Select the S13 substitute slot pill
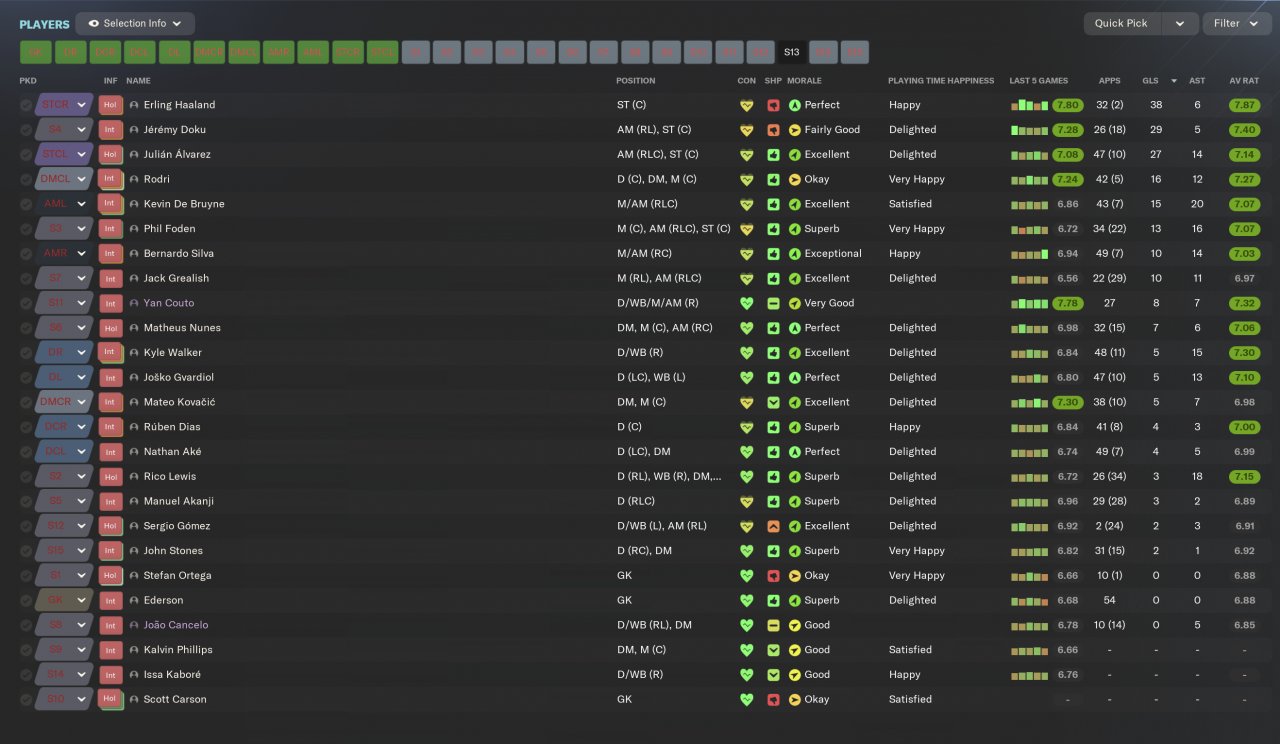 point(792,52)
